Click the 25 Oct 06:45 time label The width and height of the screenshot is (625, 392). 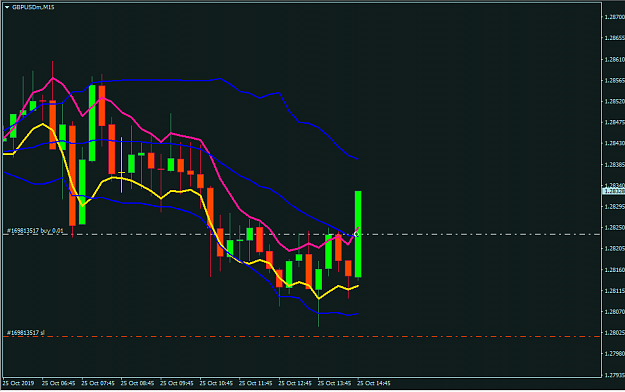click(59, 383)
